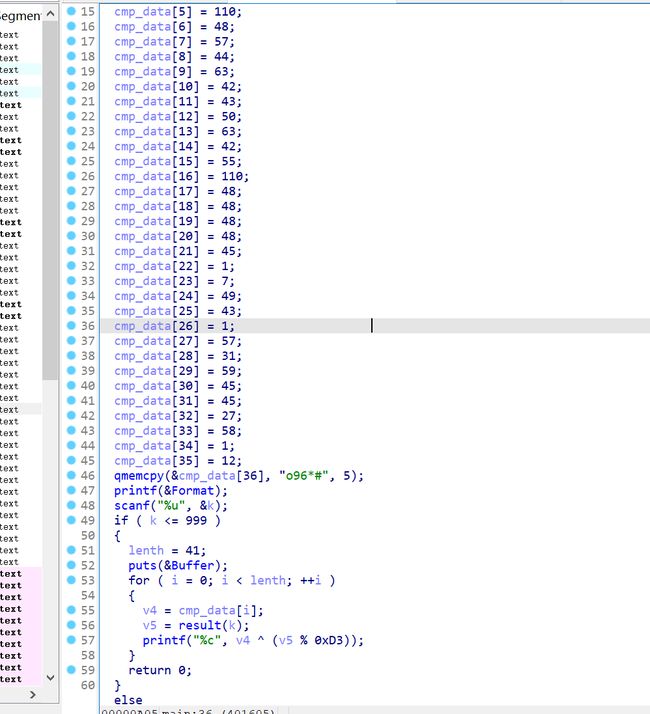Click line number 50
650x714 pixels.
click(88, 536)
